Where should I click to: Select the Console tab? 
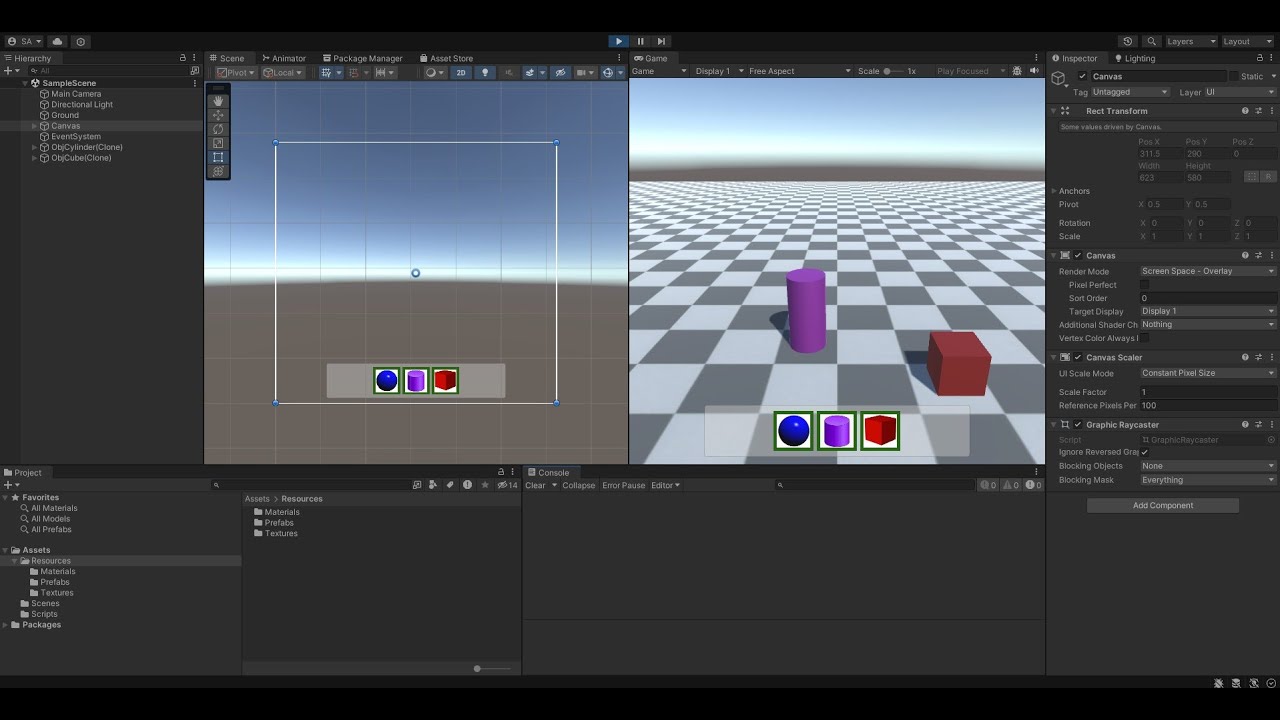click(x=548, y=472)
